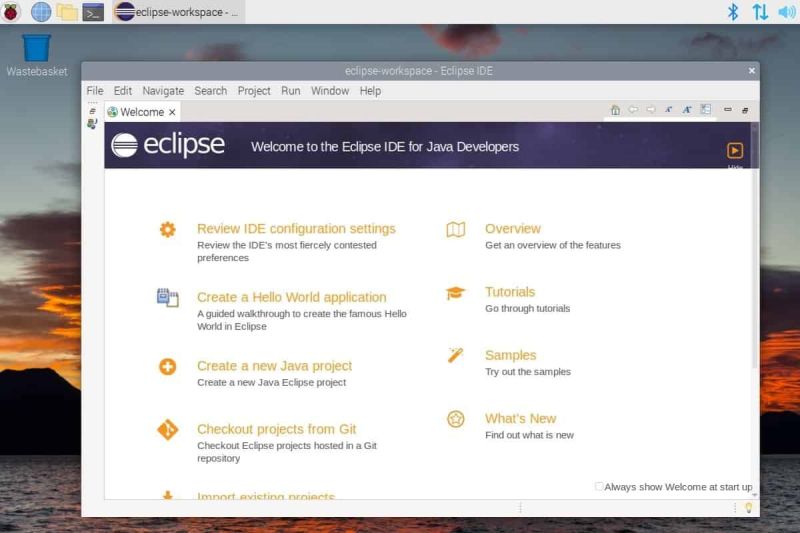Image resolution: width=800 pixels, height=533 pixels.
Task: Open the Edit menu
Action: [x=122, y=91]
